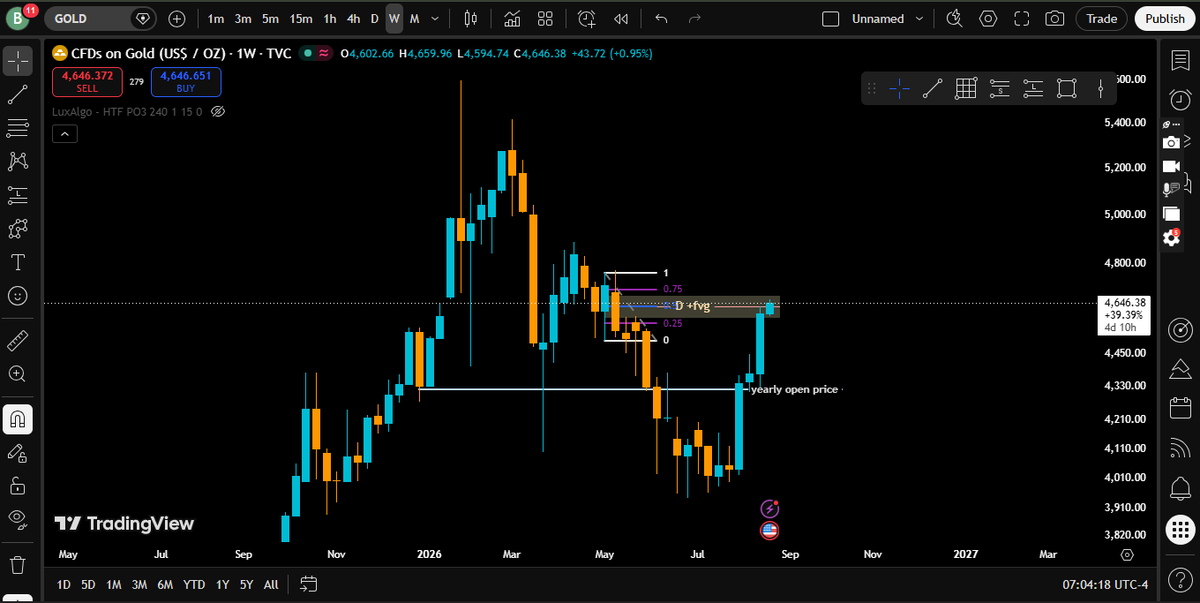1200x603 pixels.
Task: Open the quick search lightning icon
Action: (x=954, y=18)
